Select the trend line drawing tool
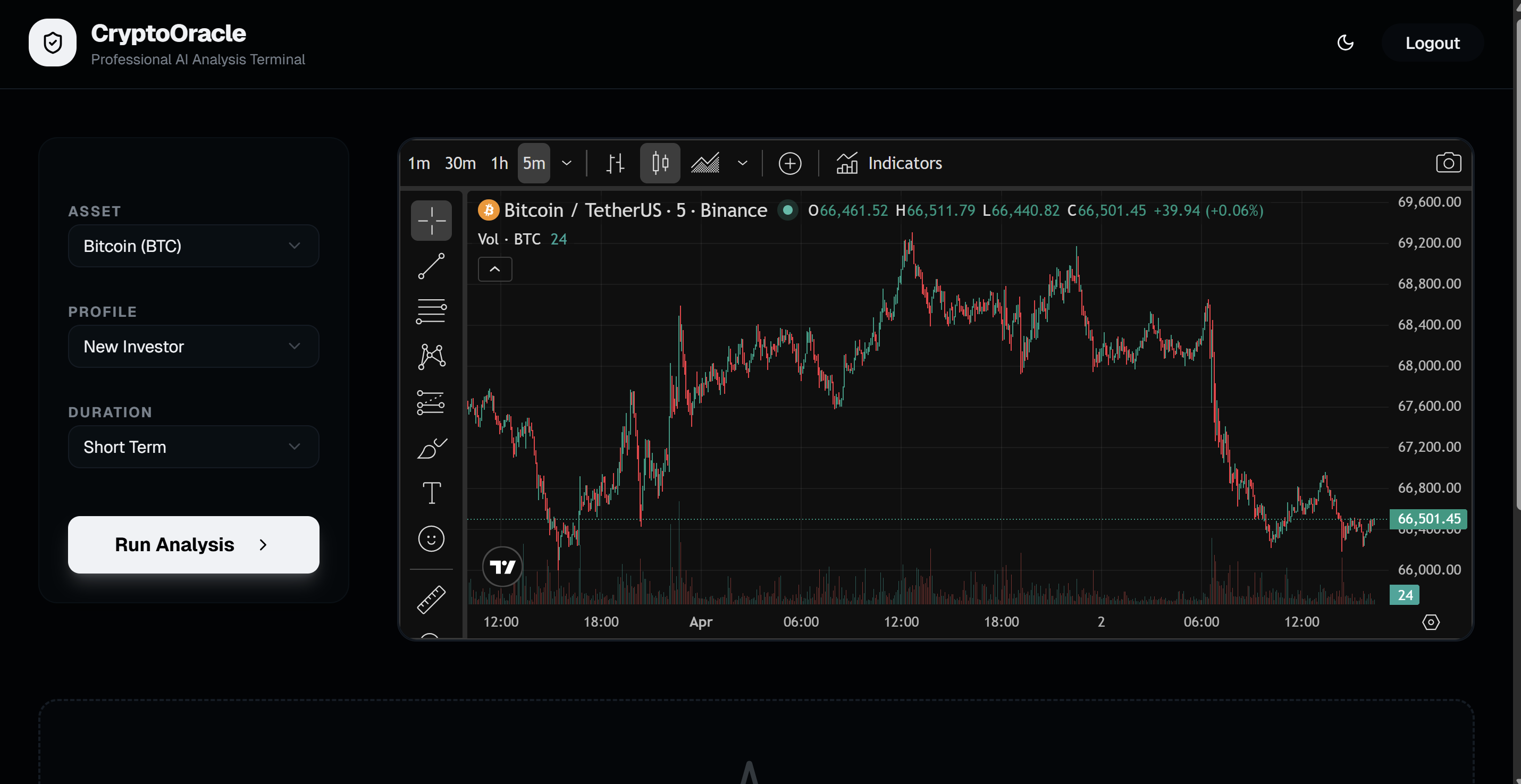The height and width of the screenshot is (784, 1521). (431, 266)
